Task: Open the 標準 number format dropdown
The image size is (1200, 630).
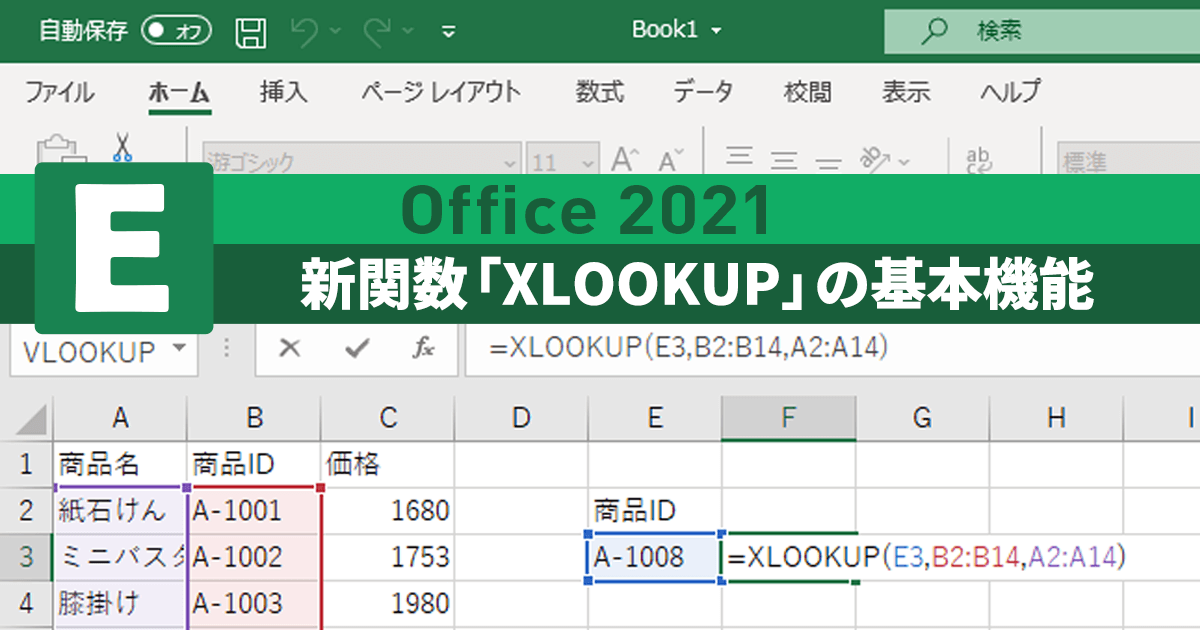Action: click(1129, 159)
